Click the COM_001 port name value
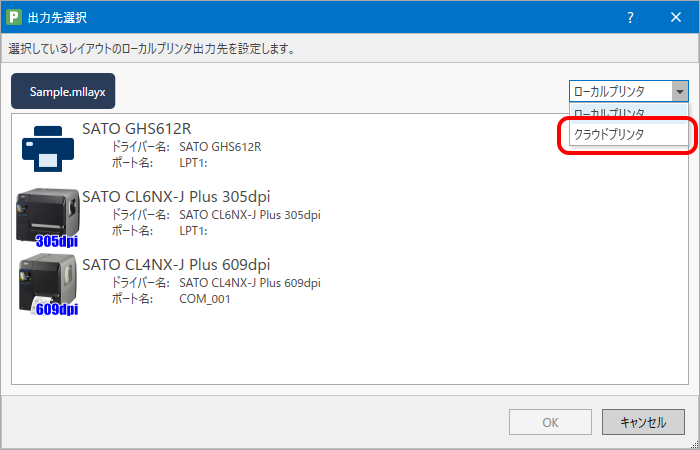Screen dimensions: 700x450 pyautogui.click(x=205, y=299)
